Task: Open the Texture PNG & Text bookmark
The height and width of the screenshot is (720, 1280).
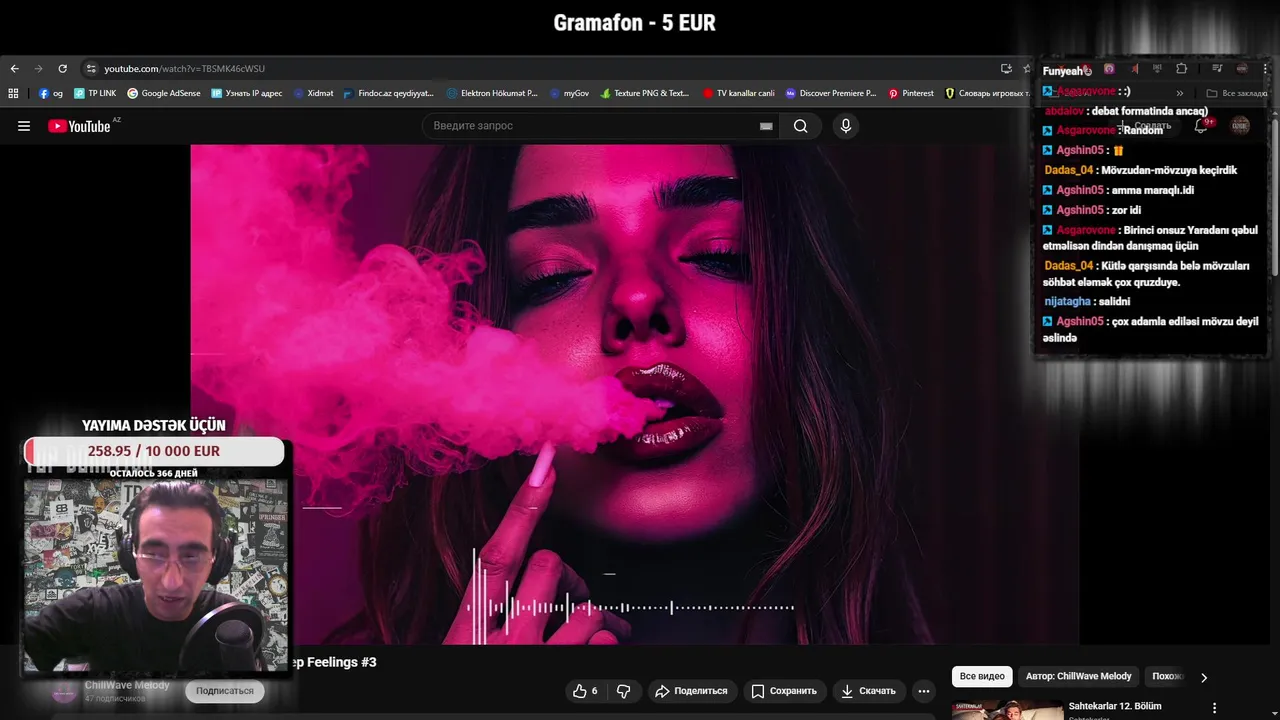Action: pos(645,93)
